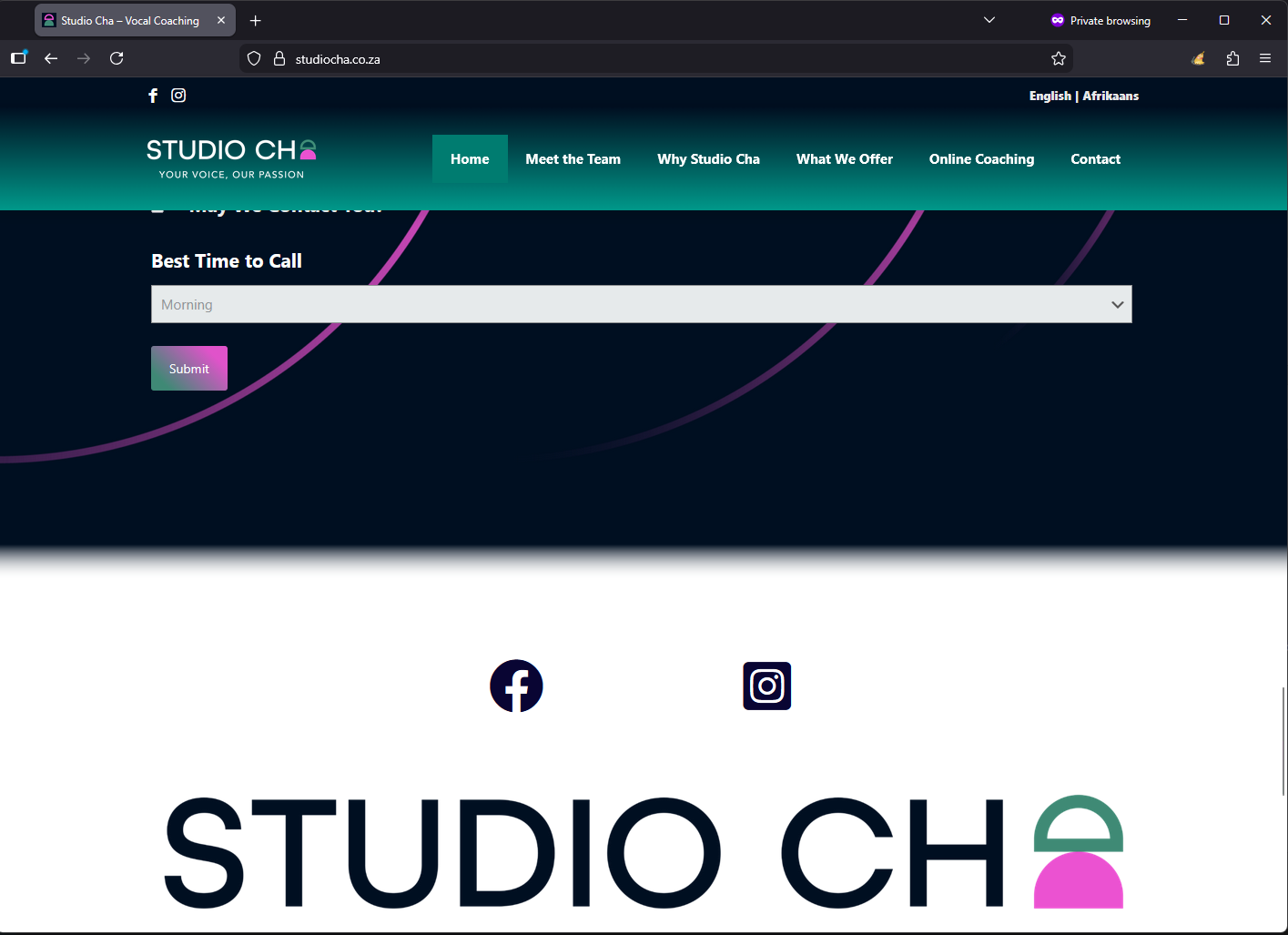This screenshot has width=1288, height=935.
Task: Open the browser extensions puzzle icon
Action: (1232, 58)
